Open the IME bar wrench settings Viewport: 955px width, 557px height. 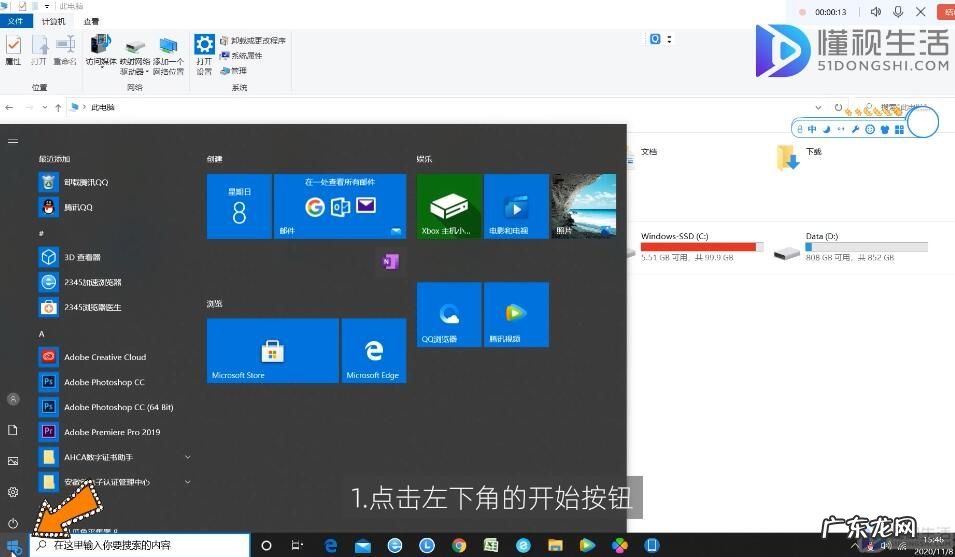pos(855,129)
